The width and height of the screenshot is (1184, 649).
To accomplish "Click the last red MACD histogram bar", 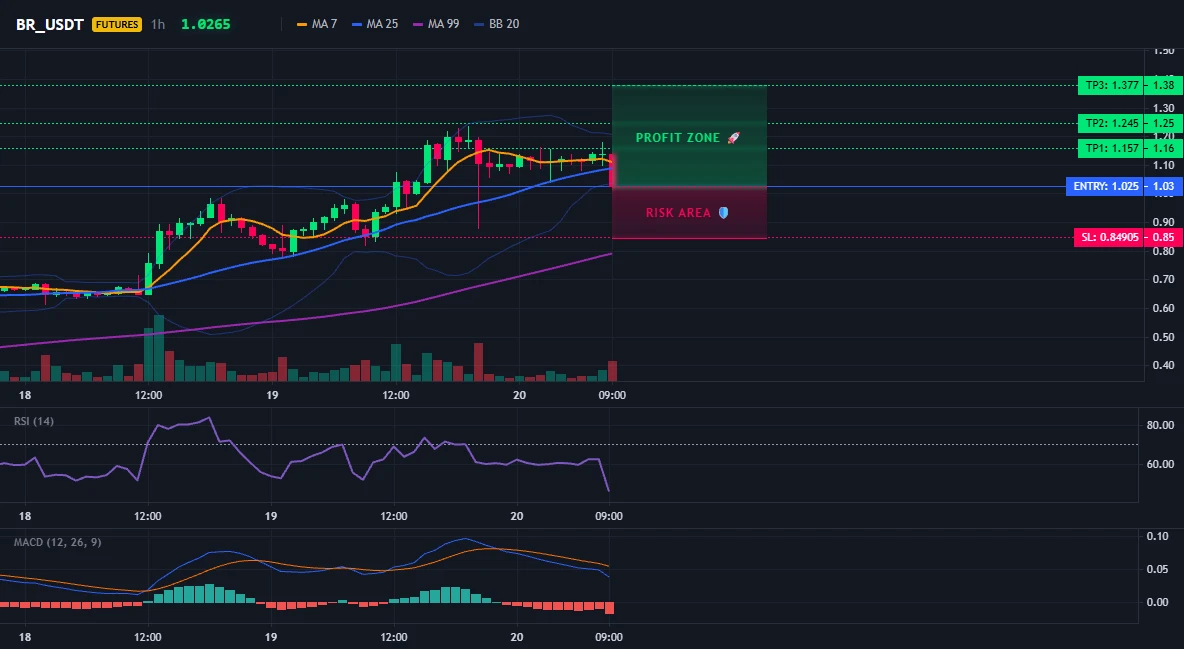I will pos(609,607).
